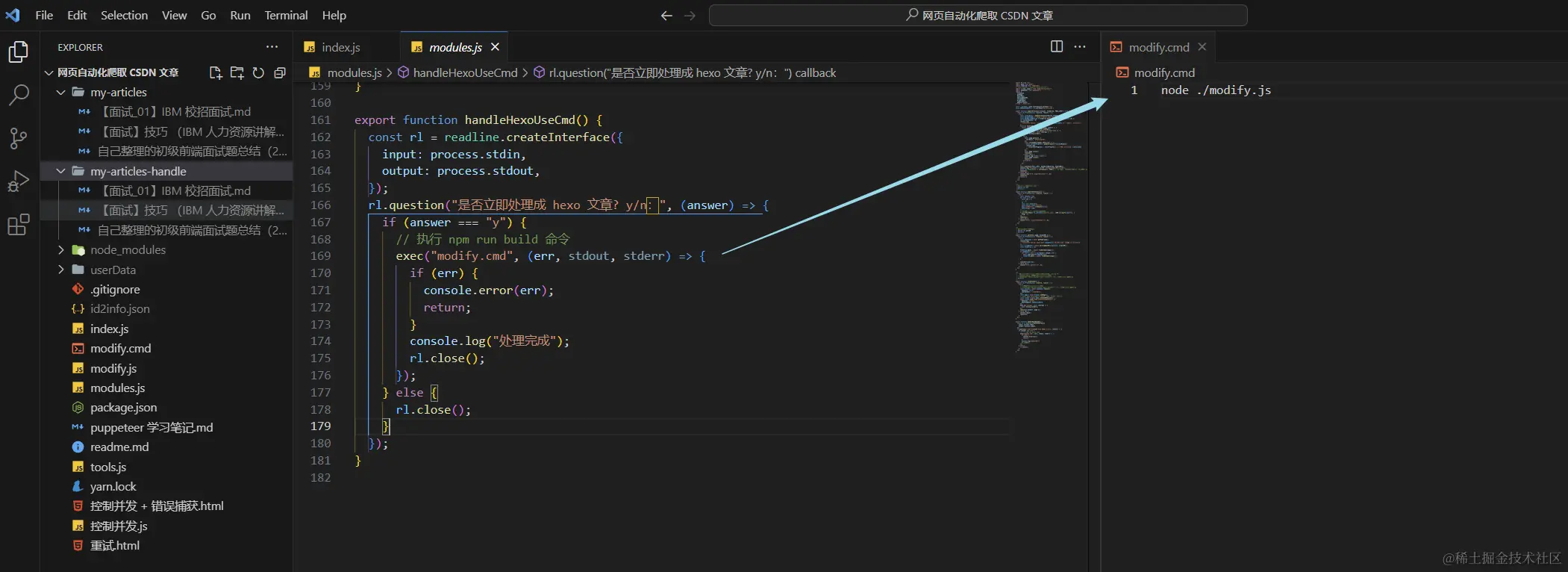
Task: Go back with the navigation arrow
Action: pos(666,15)
